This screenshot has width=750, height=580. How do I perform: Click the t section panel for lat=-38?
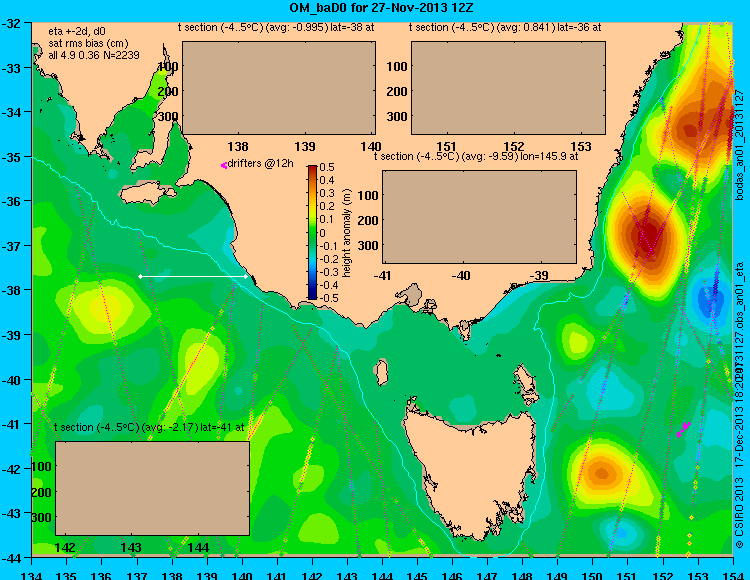(x=279, y=88)
